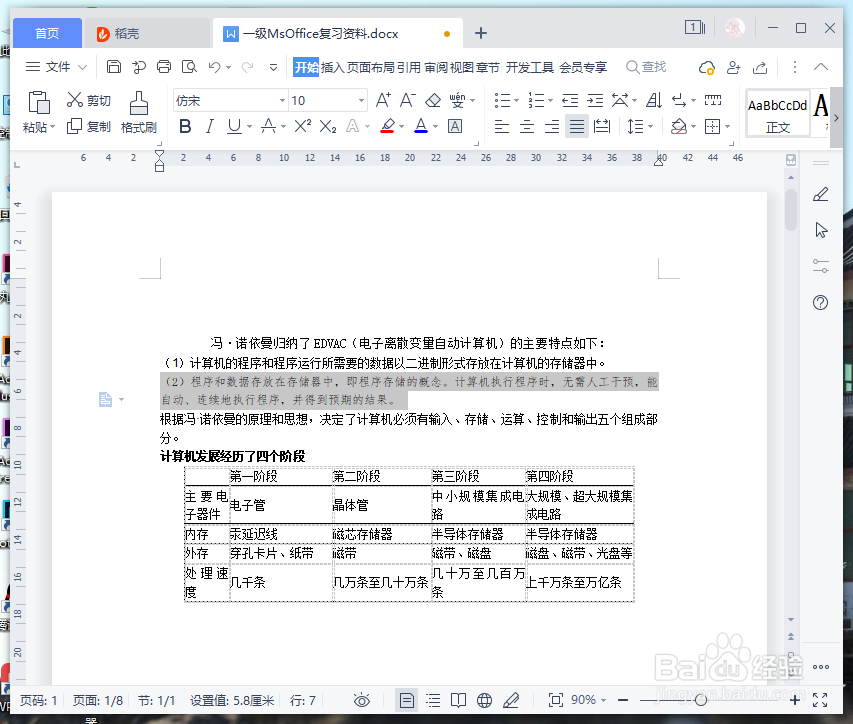Viewport: 853px width, 724px height.
Task: Click the character border A icon
Action: pos(455,127)
